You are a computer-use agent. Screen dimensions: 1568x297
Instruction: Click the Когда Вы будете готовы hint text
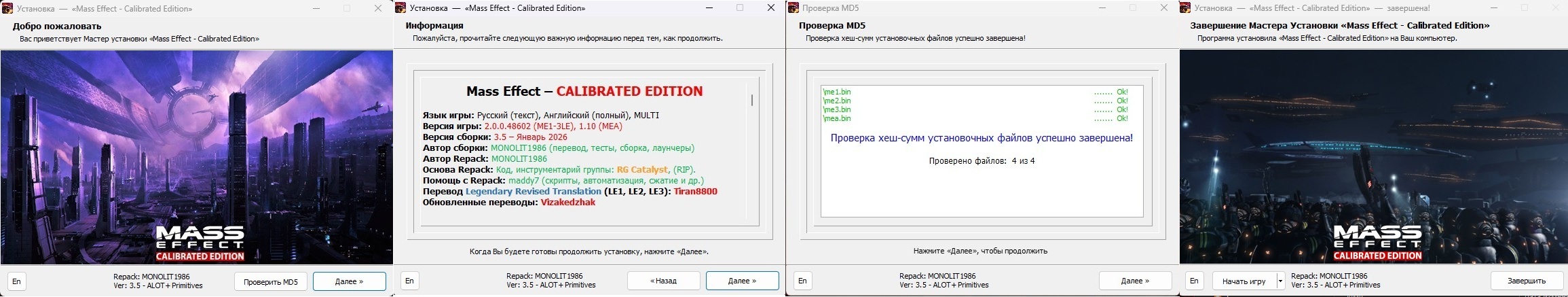click(x=589, y=251)
